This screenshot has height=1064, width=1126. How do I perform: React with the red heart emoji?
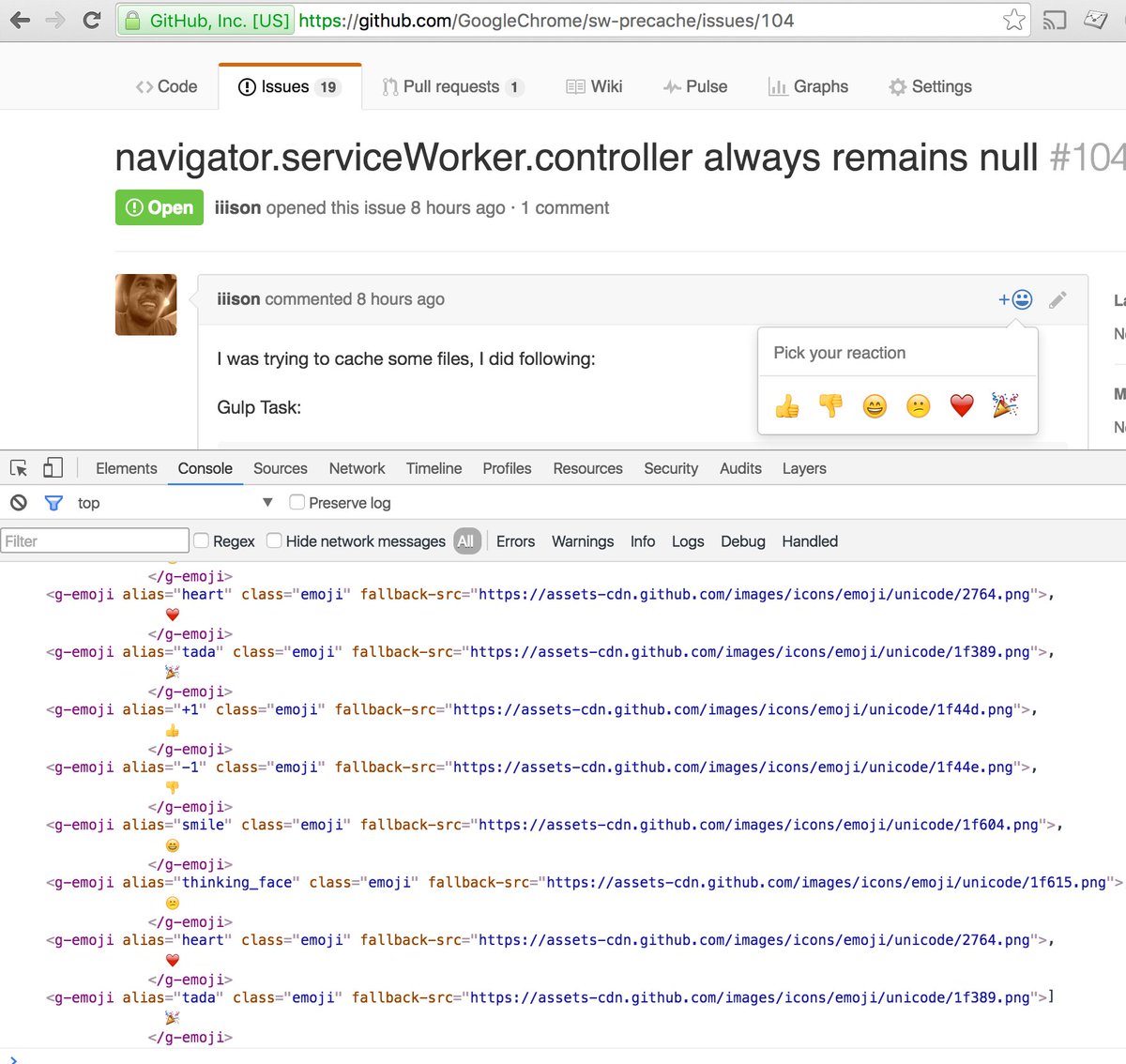(962, 406)
